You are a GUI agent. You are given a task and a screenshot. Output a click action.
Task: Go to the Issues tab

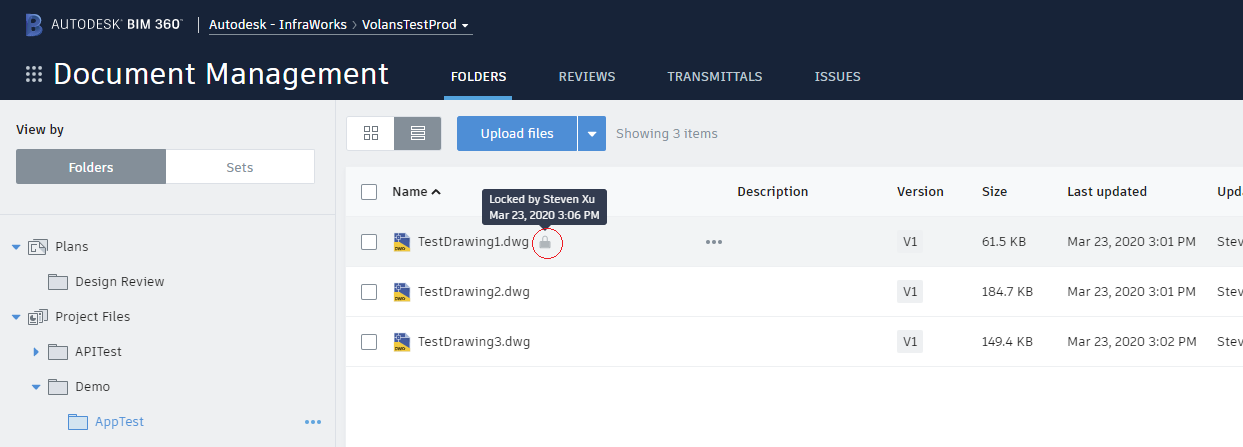pyautogui.click(x=837, y=77)
